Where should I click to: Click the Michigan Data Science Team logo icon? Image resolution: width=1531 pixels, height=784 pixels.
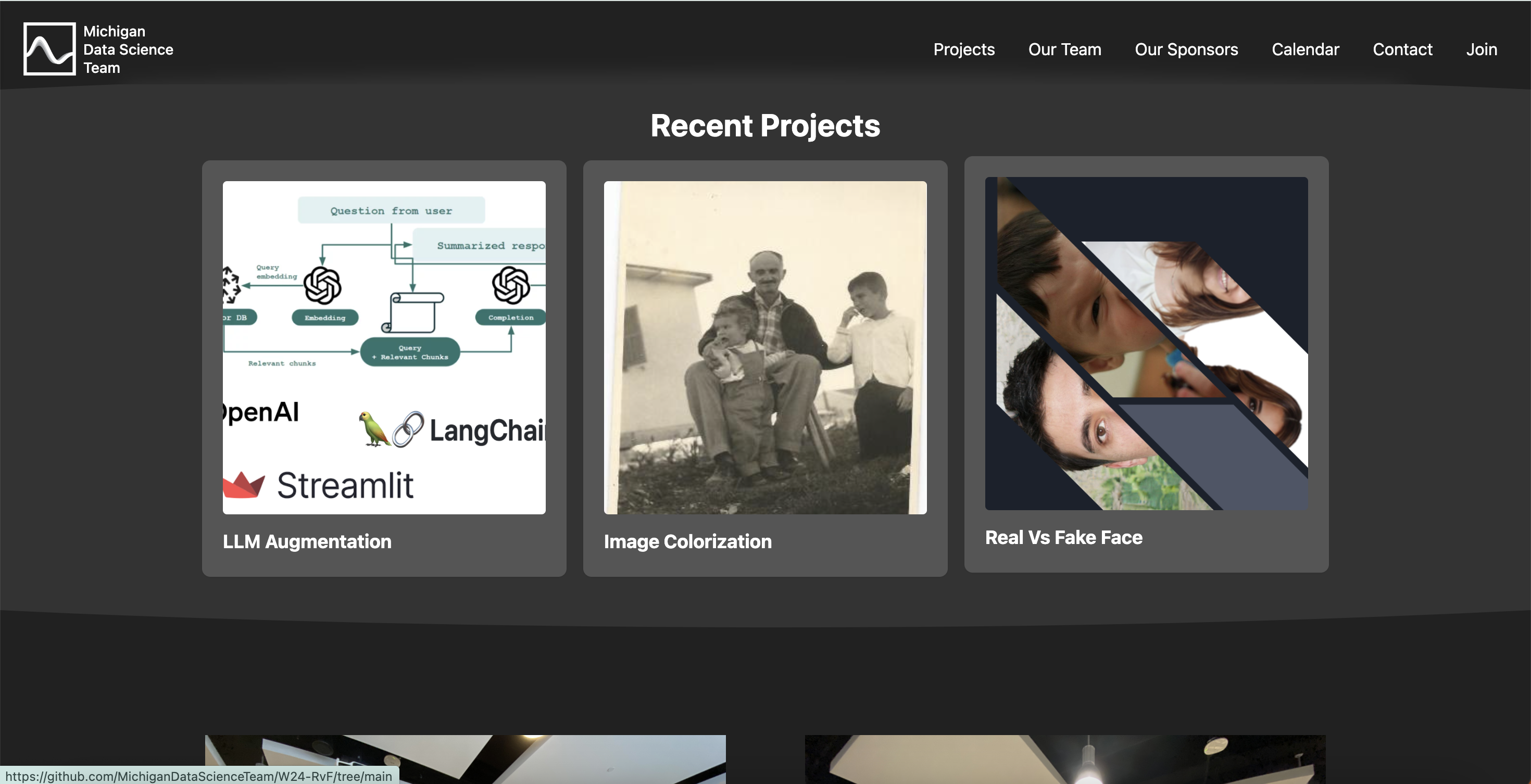[49, 49]
